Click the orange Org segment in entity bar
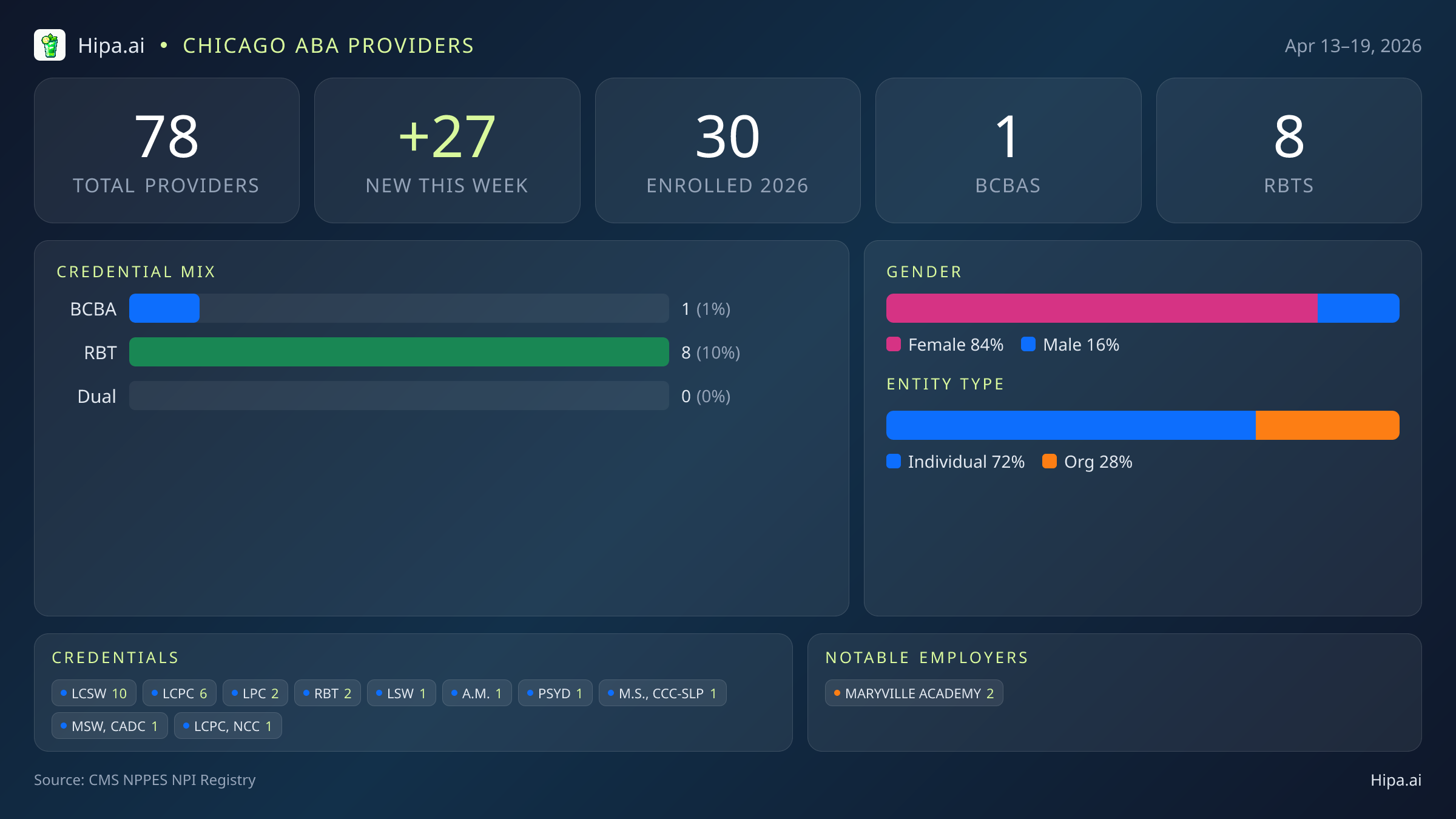This screenshot has height=819, width=1456. tap(1327, 425)
